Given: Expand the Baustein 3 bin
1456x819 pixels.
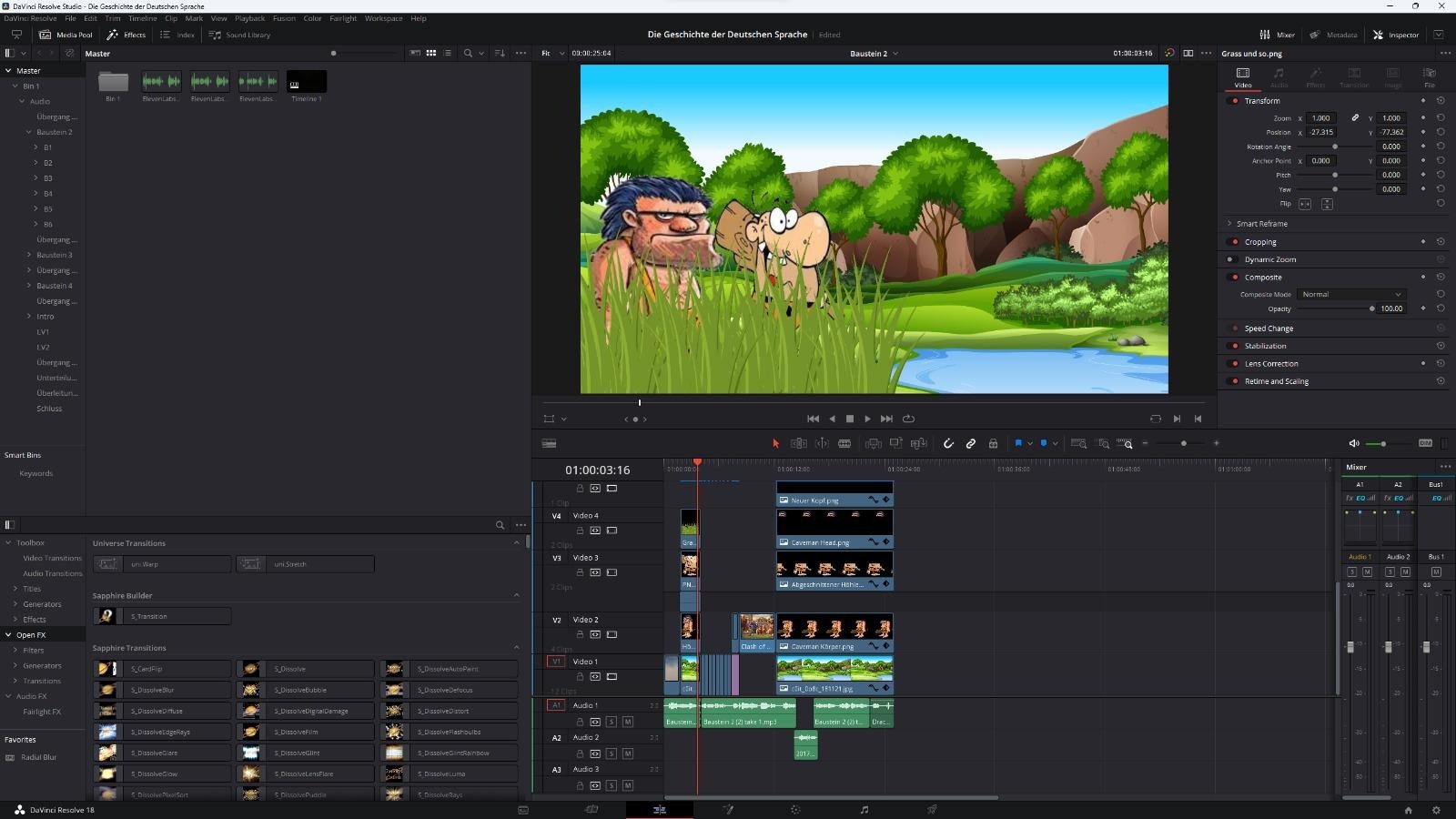Looking at the screenshot, I should [x=29, y=255].
